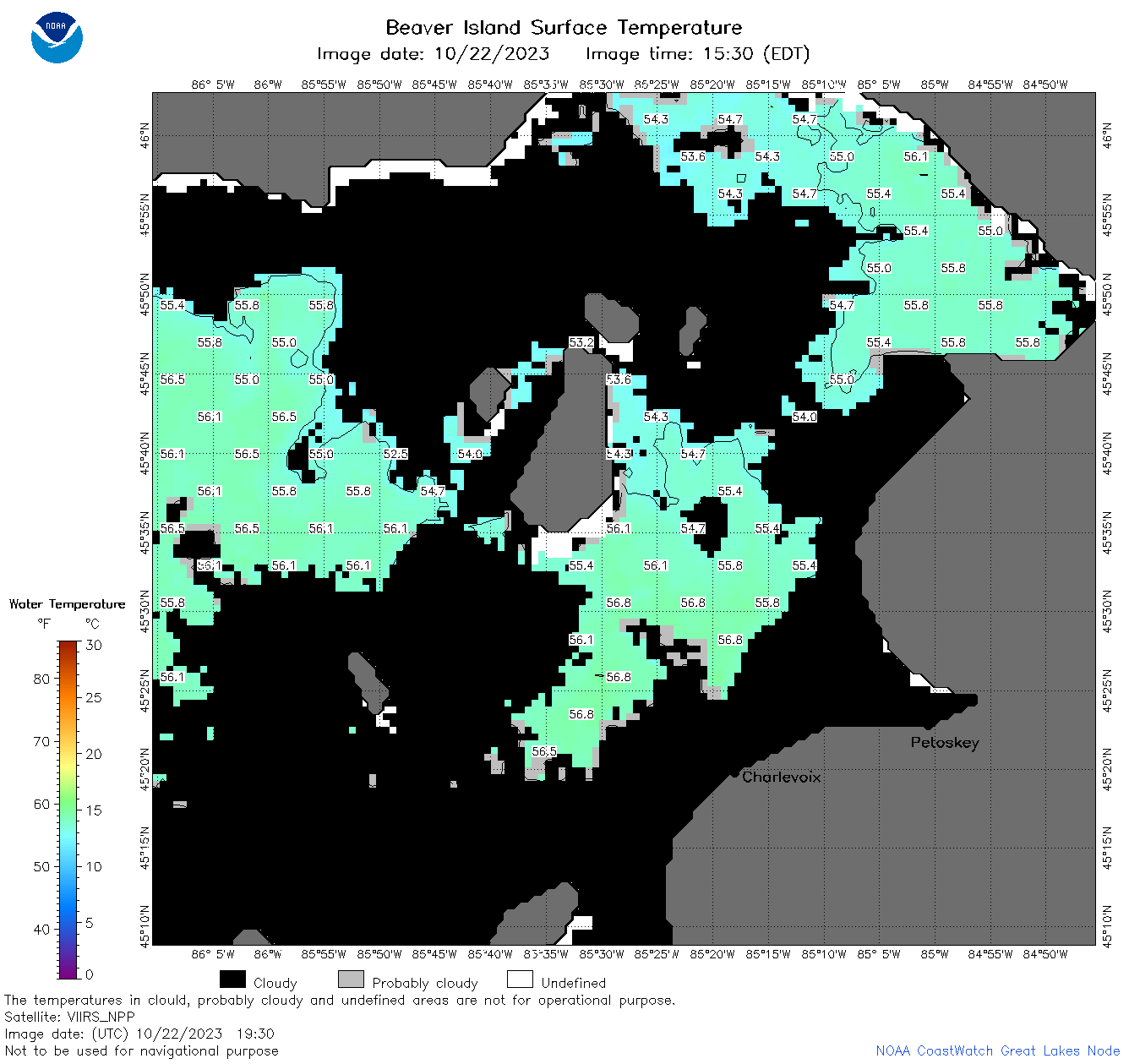Click the 25 Celsius scale tick label
Screen dimensions: 1129x1064
point(94,698)
